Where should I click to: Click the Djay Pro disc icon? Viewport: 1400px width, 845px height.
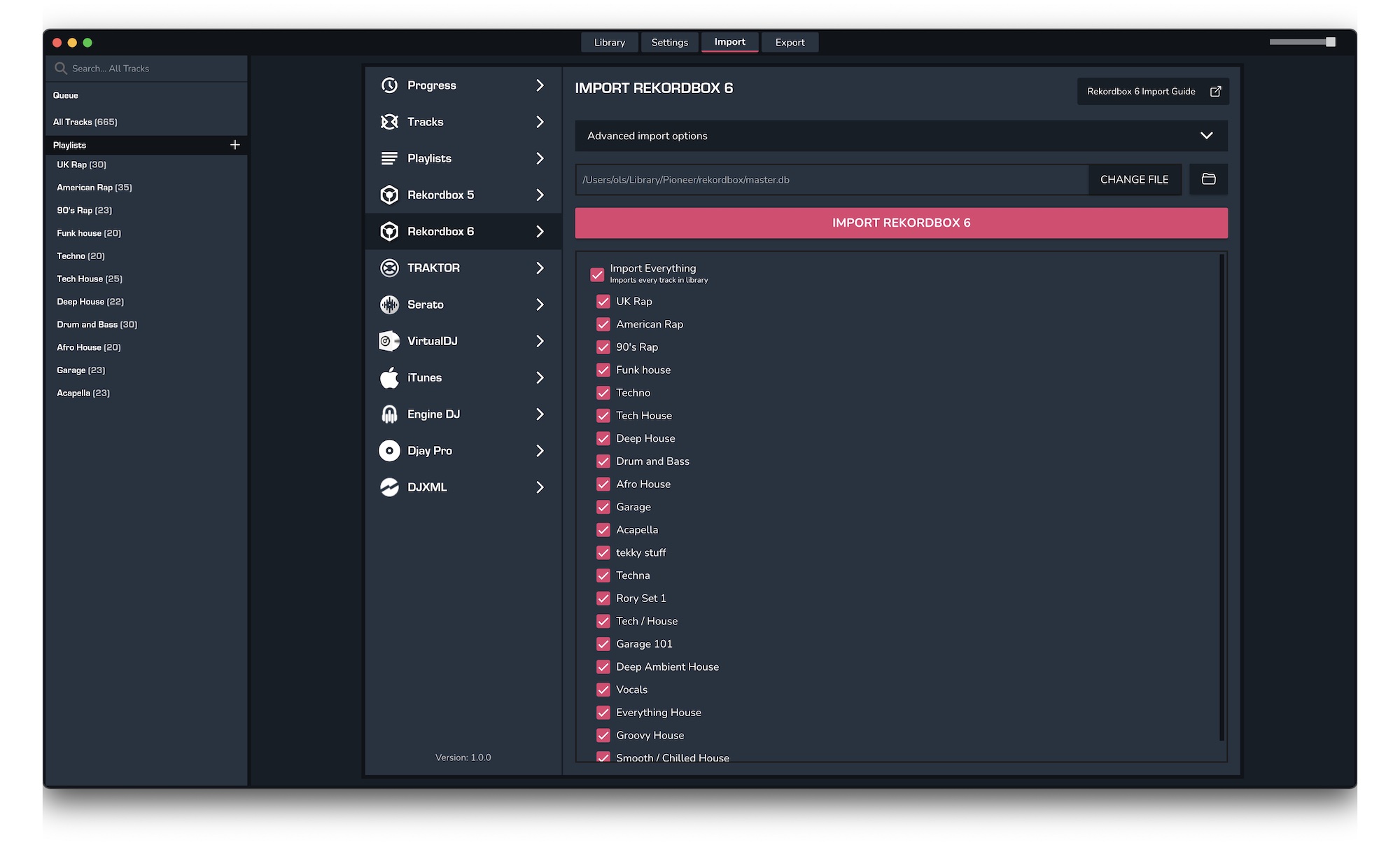pos(389,451)
